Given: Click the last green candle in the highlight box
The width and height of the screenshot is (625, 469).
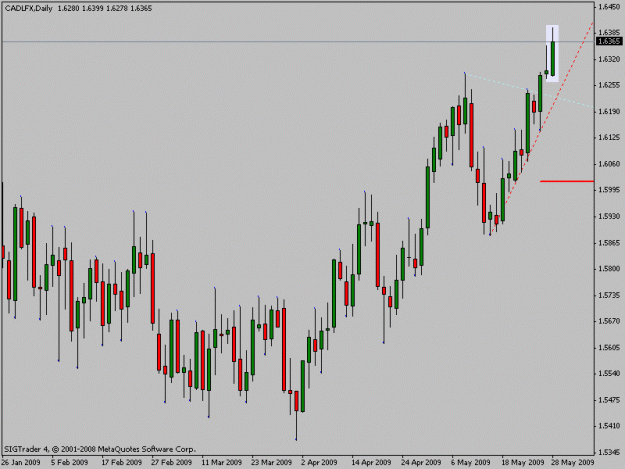Looking at the screenshot, I should tap(552, 58).
